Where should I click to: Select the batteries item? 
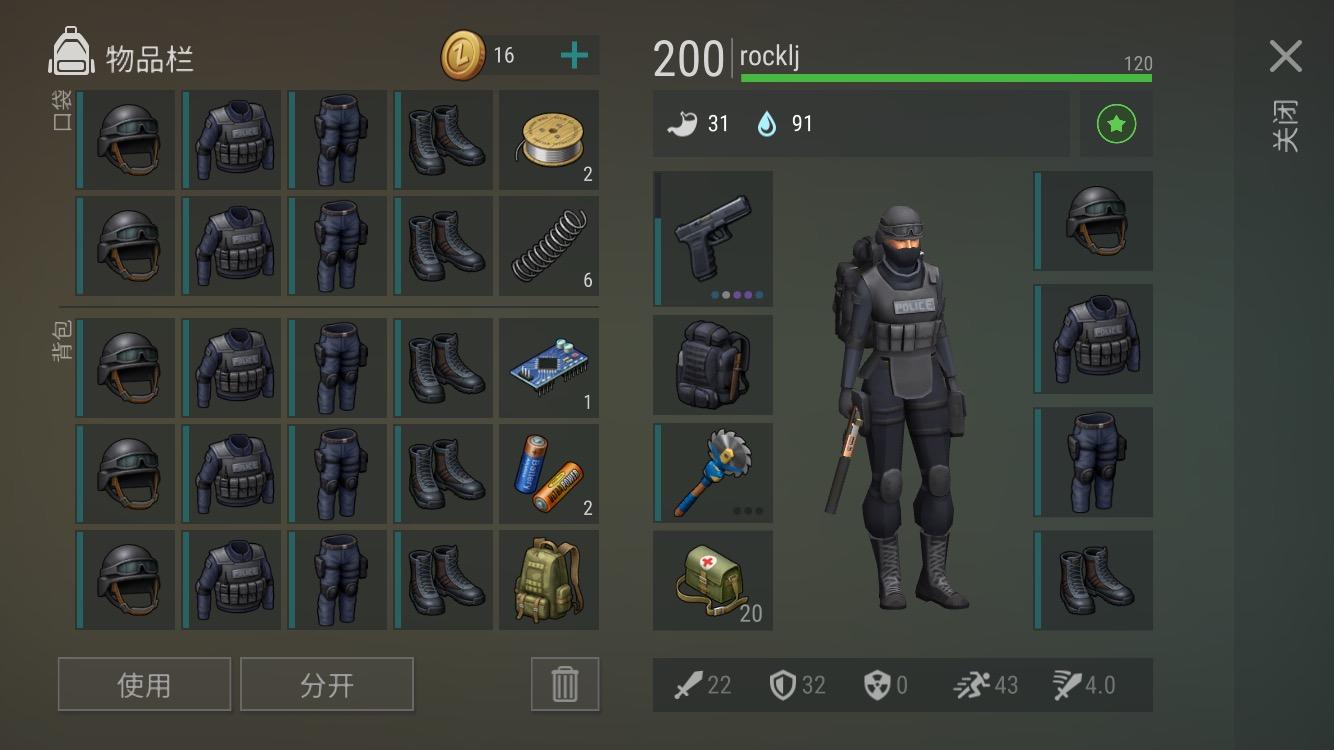click(x=549, y=474)
